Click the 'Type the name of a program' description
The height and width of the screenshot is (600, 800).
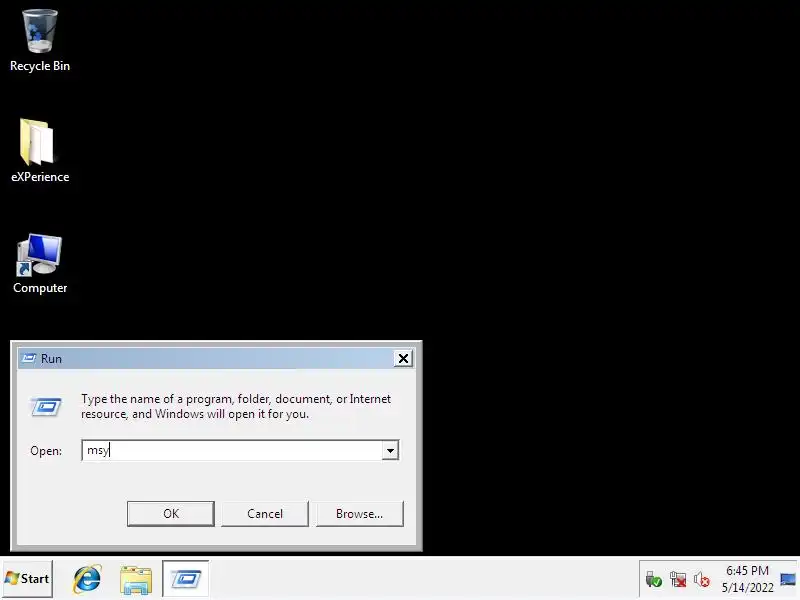click(236, 406)
